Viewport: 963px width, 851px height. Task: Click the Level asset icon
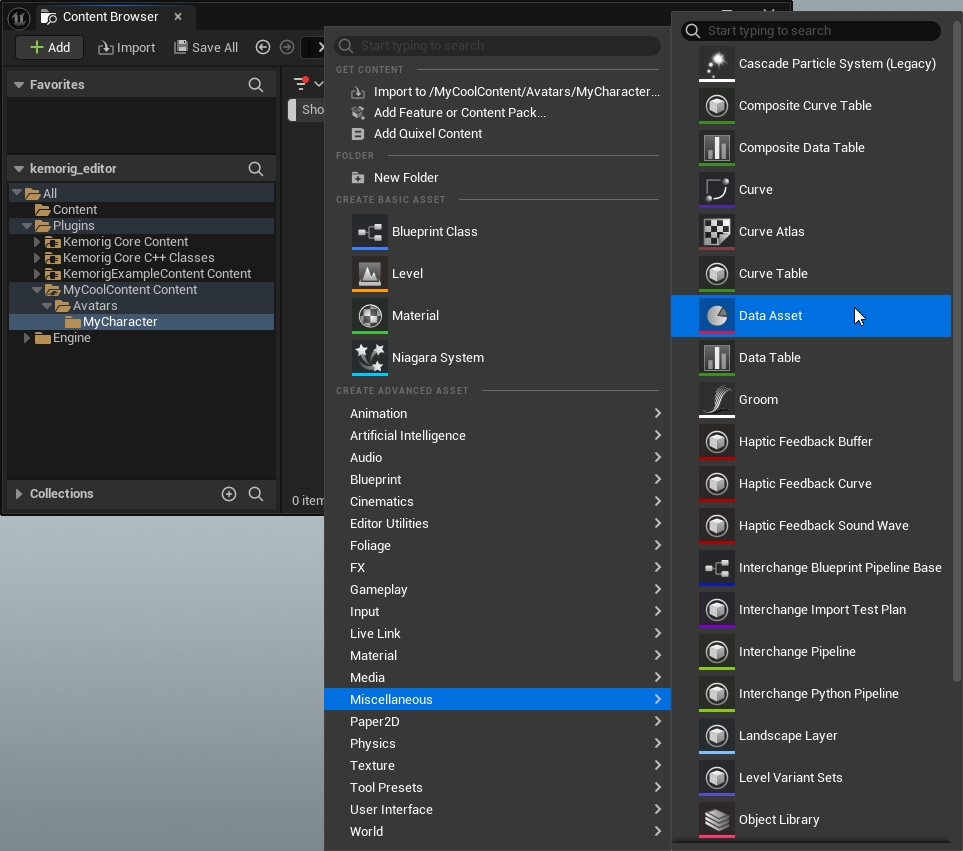369,274
